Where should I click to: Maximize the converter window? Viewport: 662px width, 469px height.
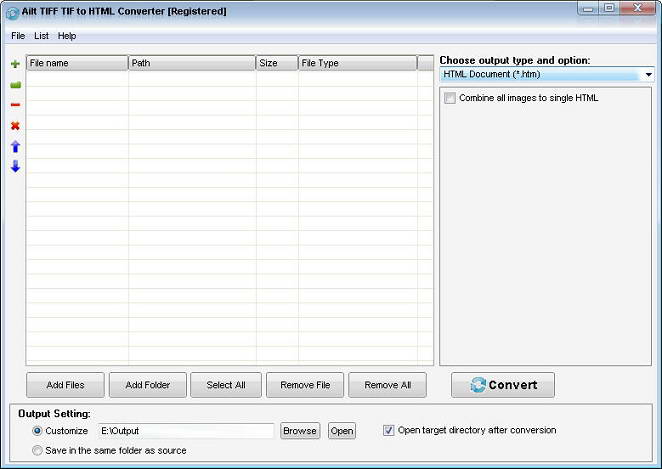(x=609, y=8)
